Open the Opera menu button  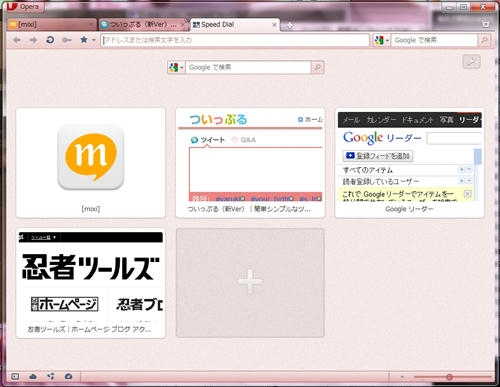pyautogui.click(x=23, y=6)
